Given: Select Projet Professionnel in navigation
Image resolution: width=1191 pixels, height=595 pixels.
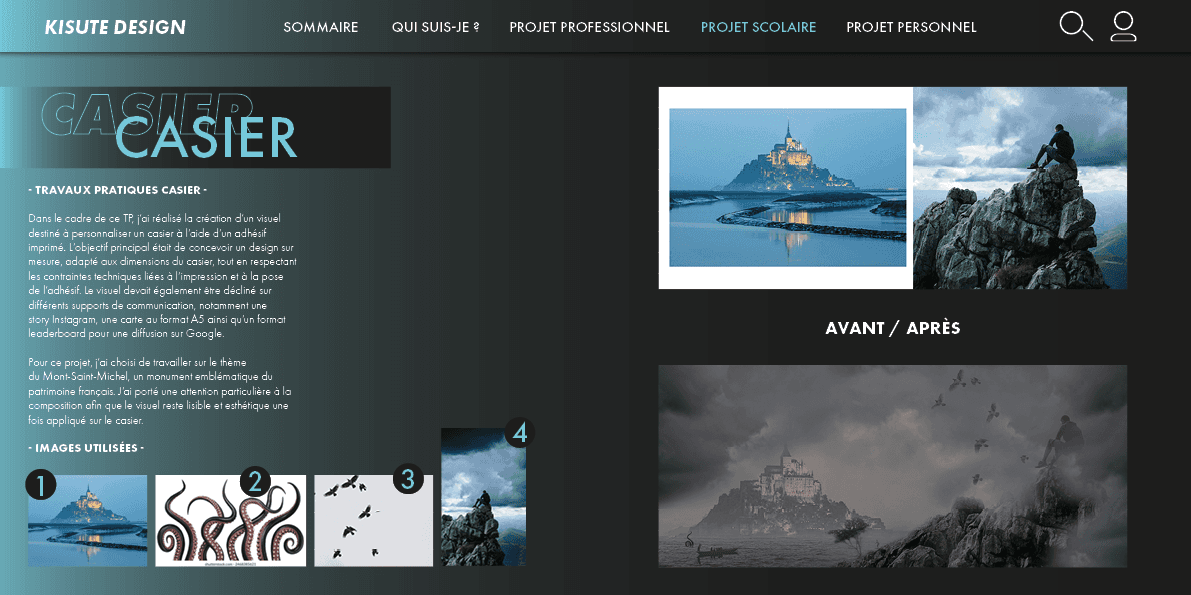Looking at the screenshot, I should [x=589, y=27].
